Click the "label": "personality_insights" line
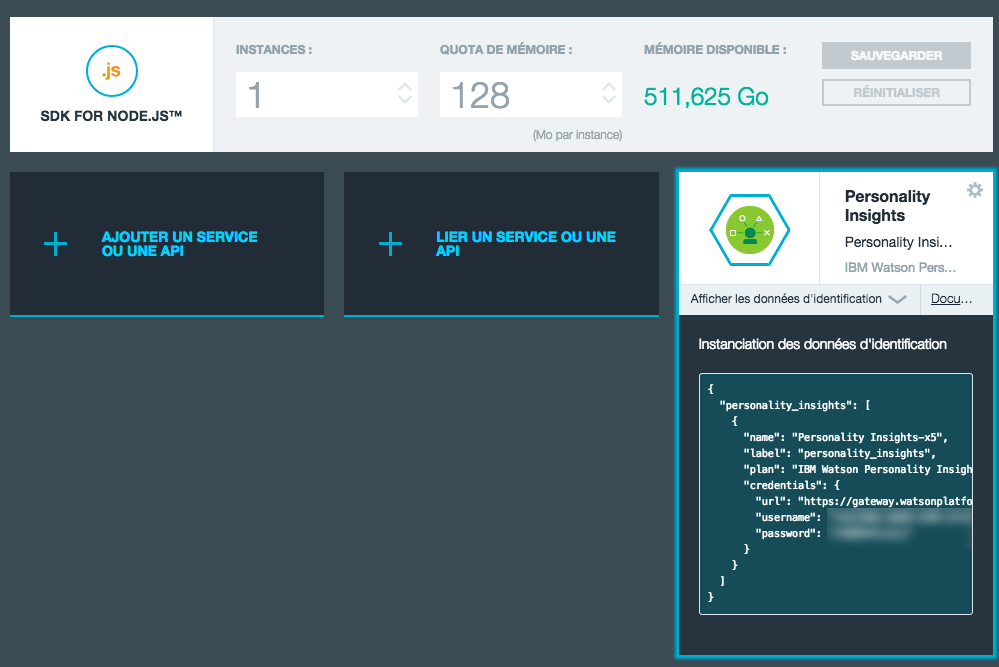Screen dimensions: 999x667 [839, 453]
